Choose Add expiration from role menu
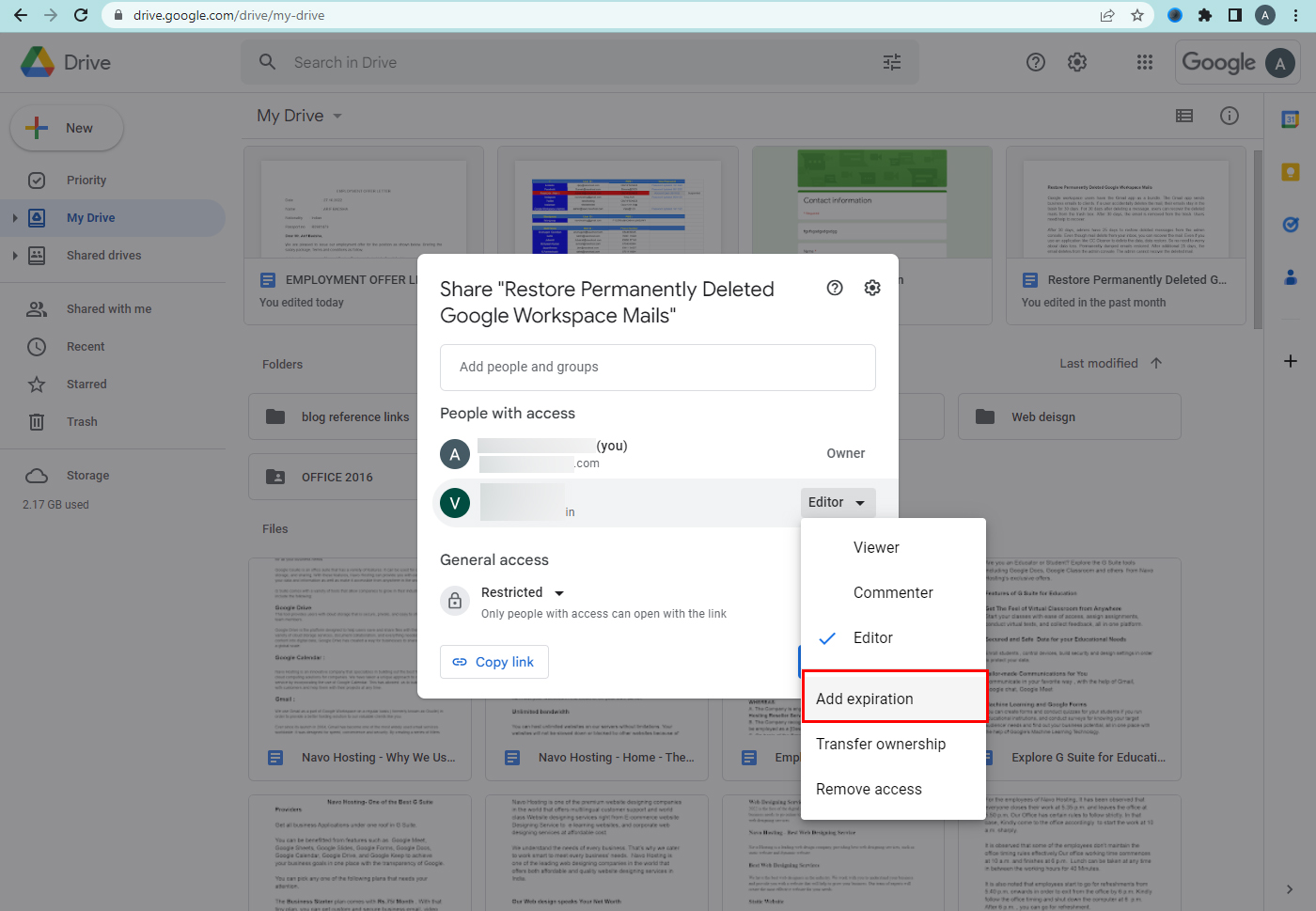This screenshot has height=911, width=1316. pyautogui.click(x=865, y=699)
